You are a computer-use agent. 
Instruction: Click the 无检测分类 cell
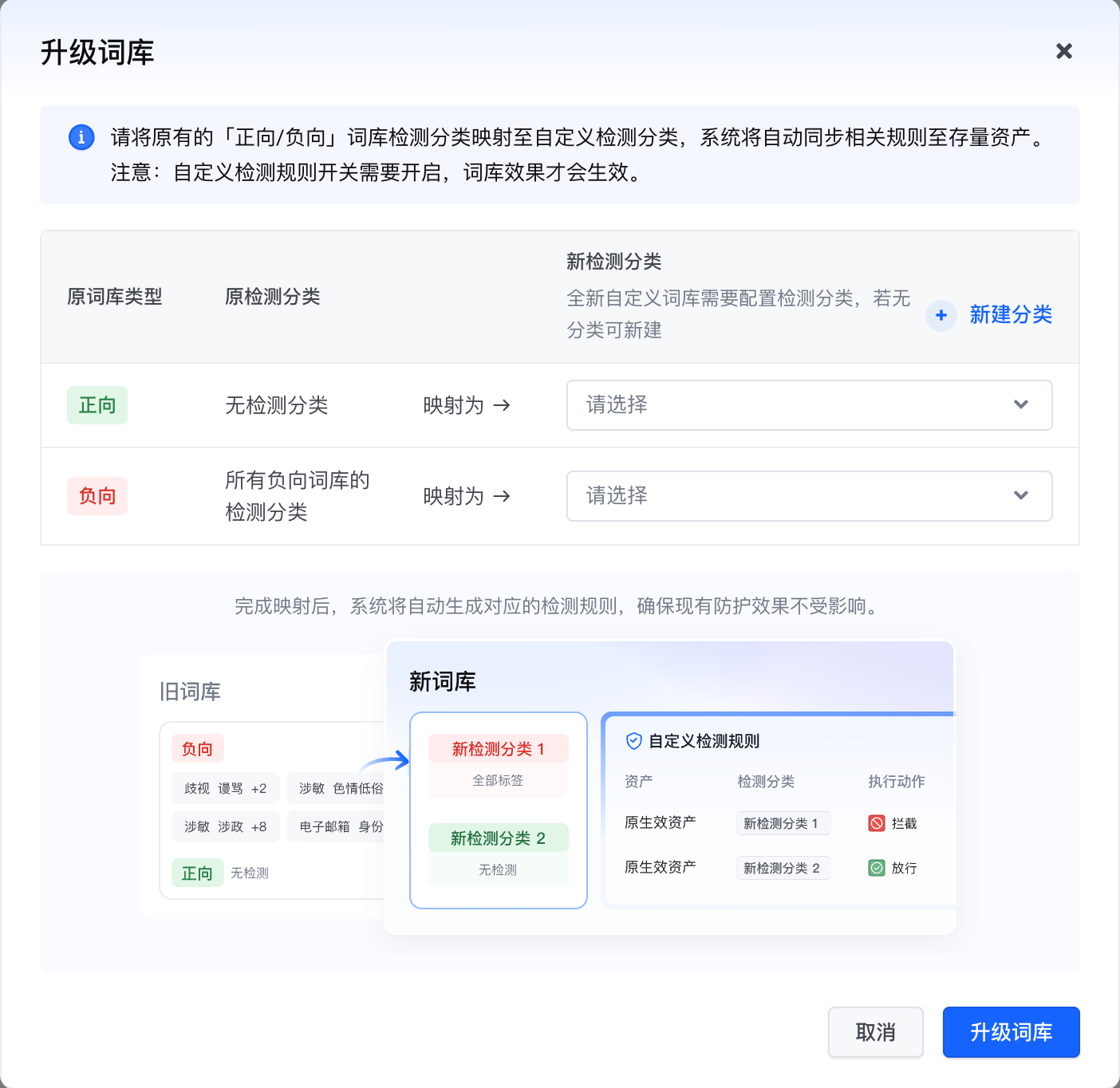click(x=277, y=405)
